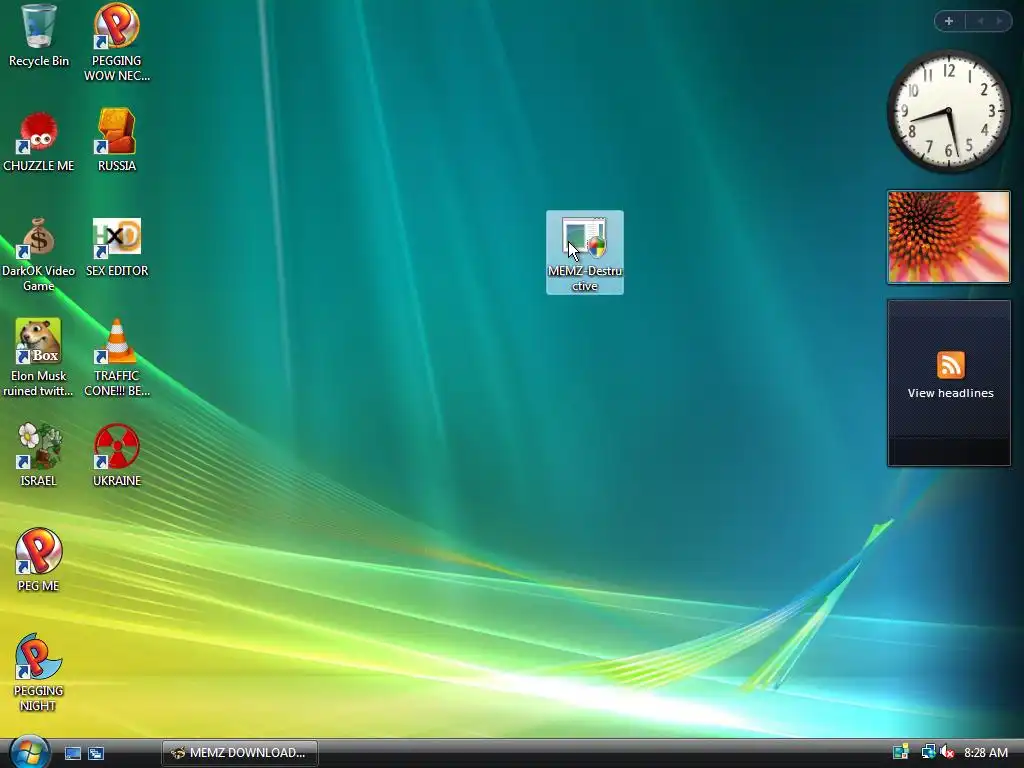Image resolution: width=1024 pixels, height=768 pixels.
Task: Click the sidebar previous gadgets arrow
Action: click(x=980, y=21)
